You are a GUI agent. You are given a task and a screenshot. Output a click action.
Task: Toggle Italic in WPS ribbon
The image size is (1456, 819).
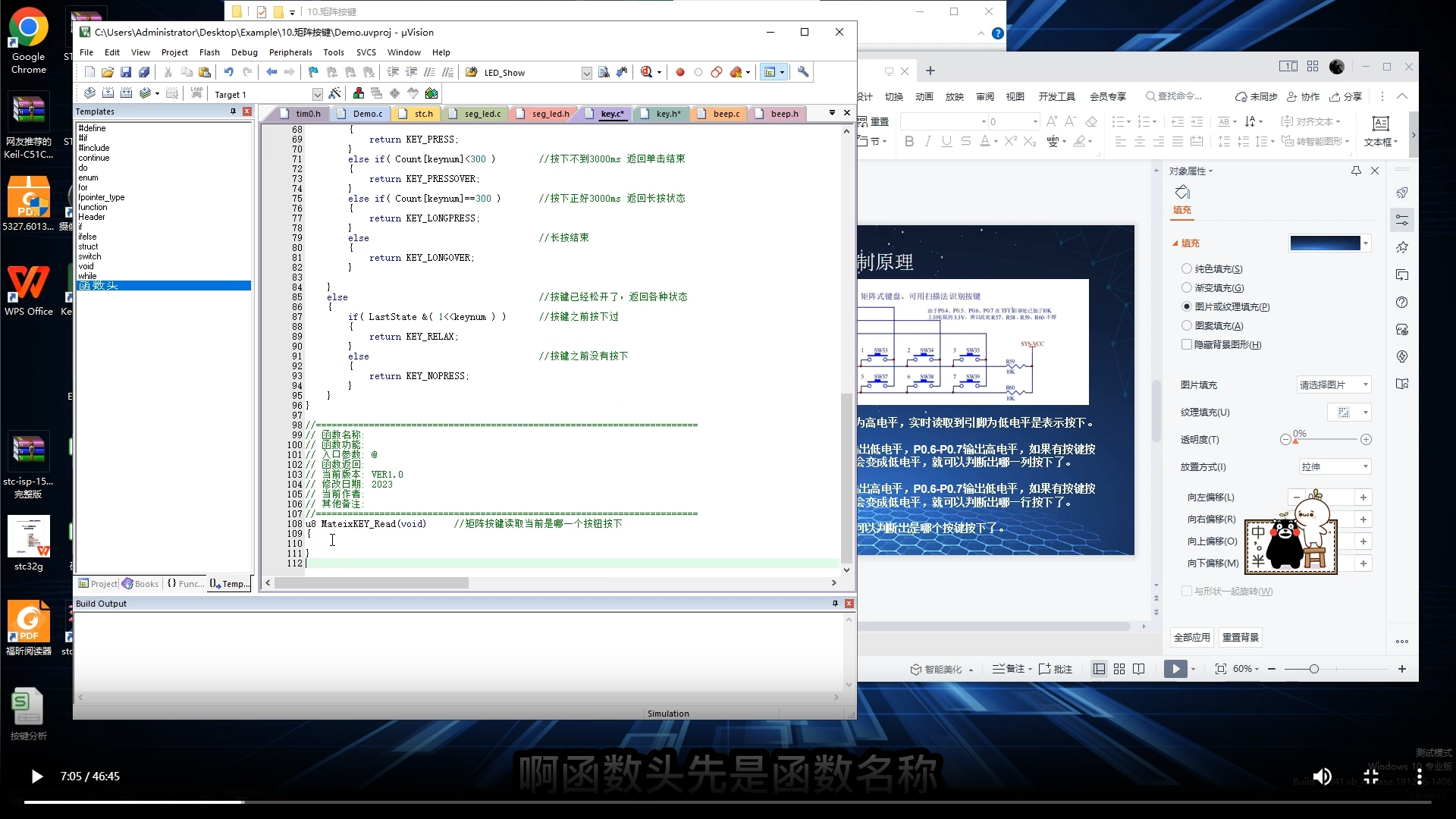click(927, 141)
